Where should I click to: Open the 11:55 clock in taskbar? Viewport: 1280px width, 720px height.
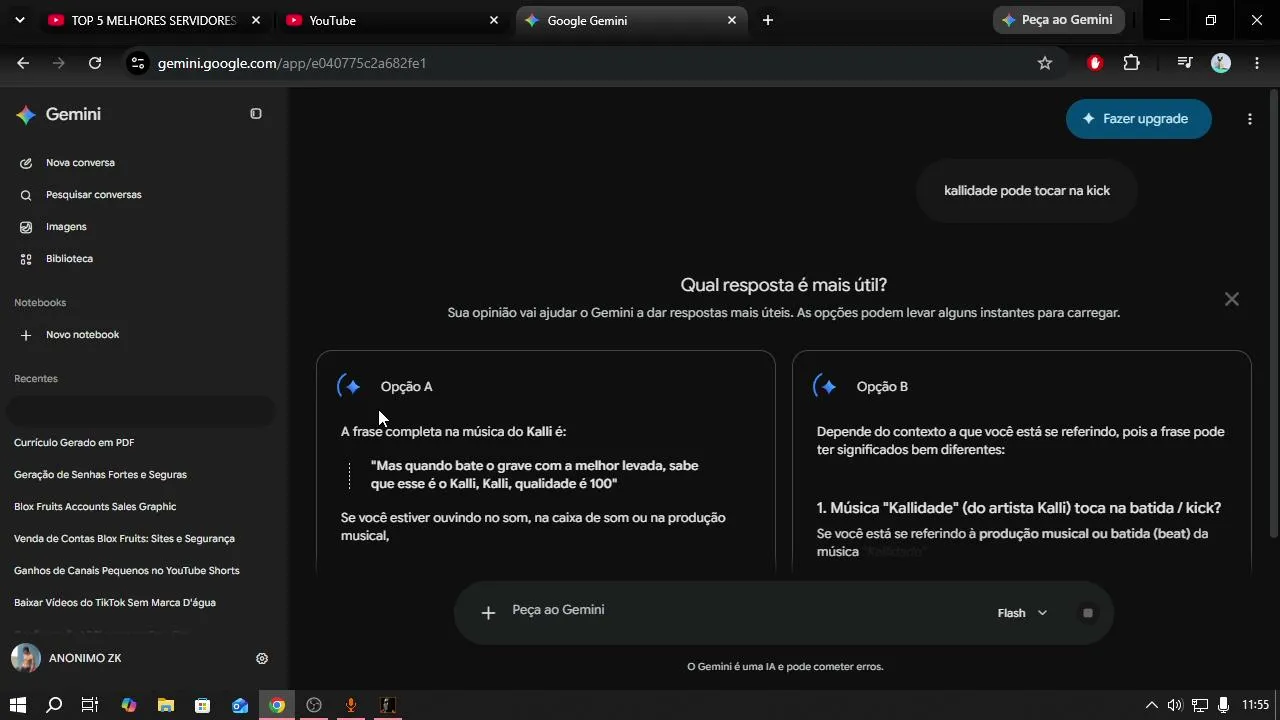(x=1255, y=705)
